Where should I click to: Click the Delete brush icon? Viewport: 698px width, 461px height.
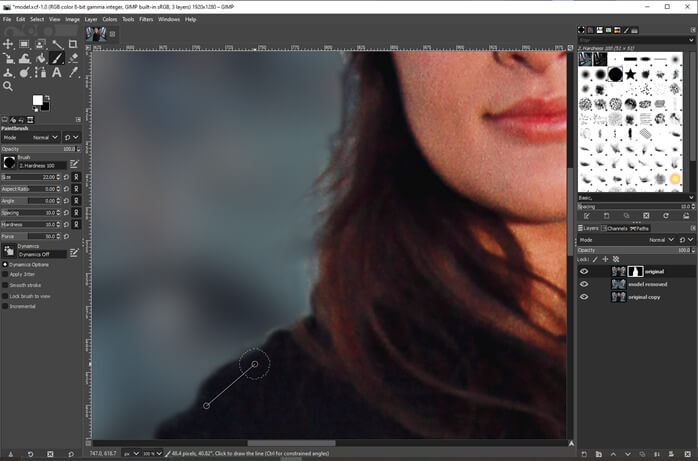point(646,216)
